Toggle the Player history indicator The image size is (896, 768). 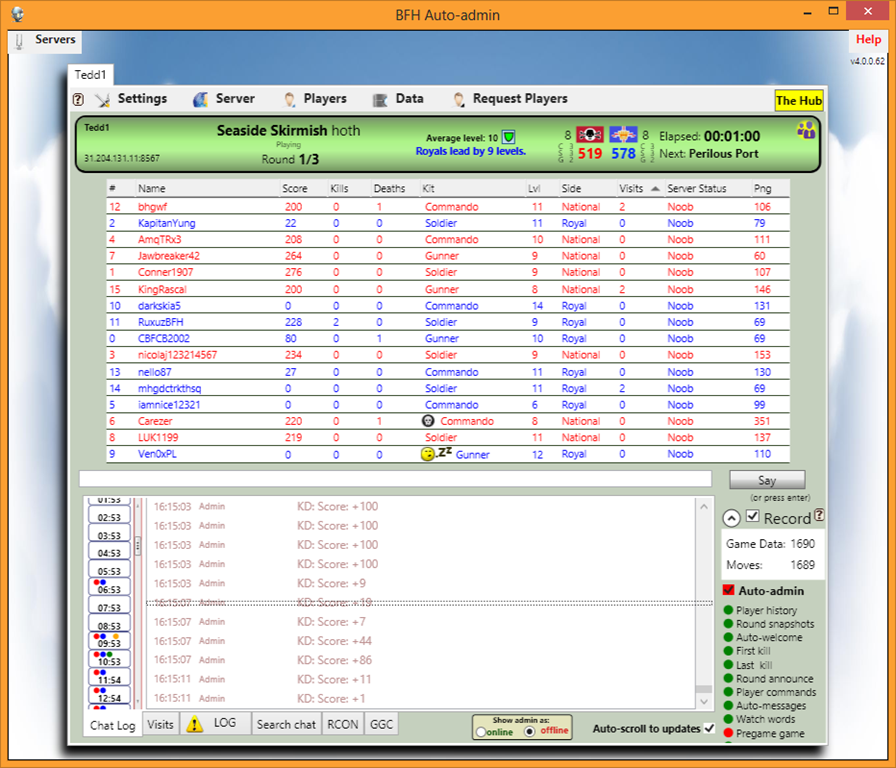point(729,610)
